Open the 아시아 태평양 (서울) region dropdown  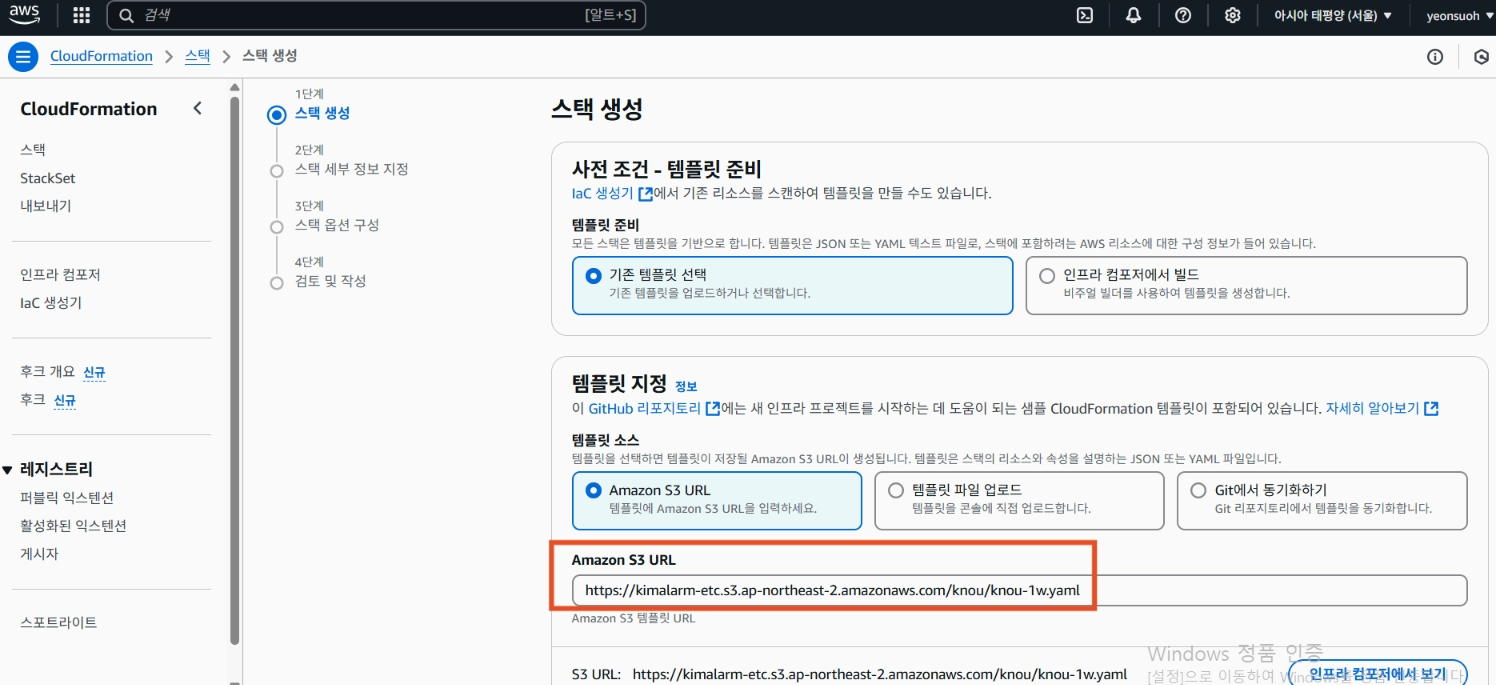1332,15
